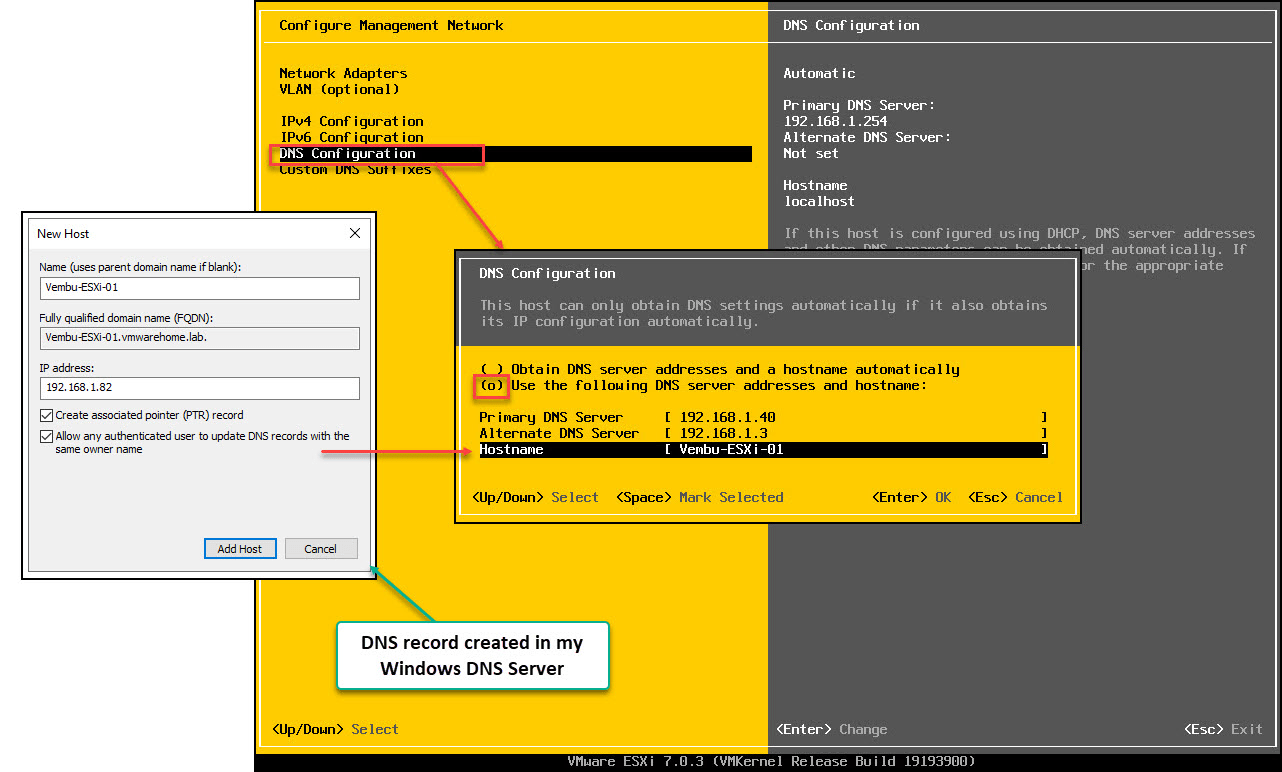Open IPv4 Configuration entry
This screenshot has width=1282, height=772.
point(351,121)
